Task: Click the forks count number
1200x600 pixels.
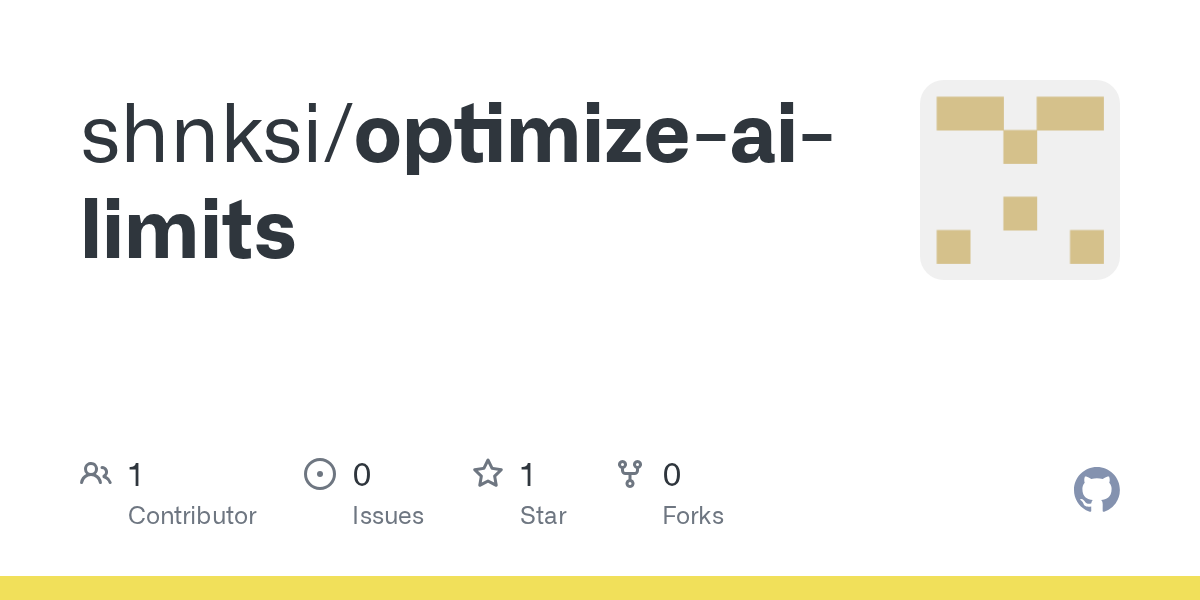Action: click(672, 475)
